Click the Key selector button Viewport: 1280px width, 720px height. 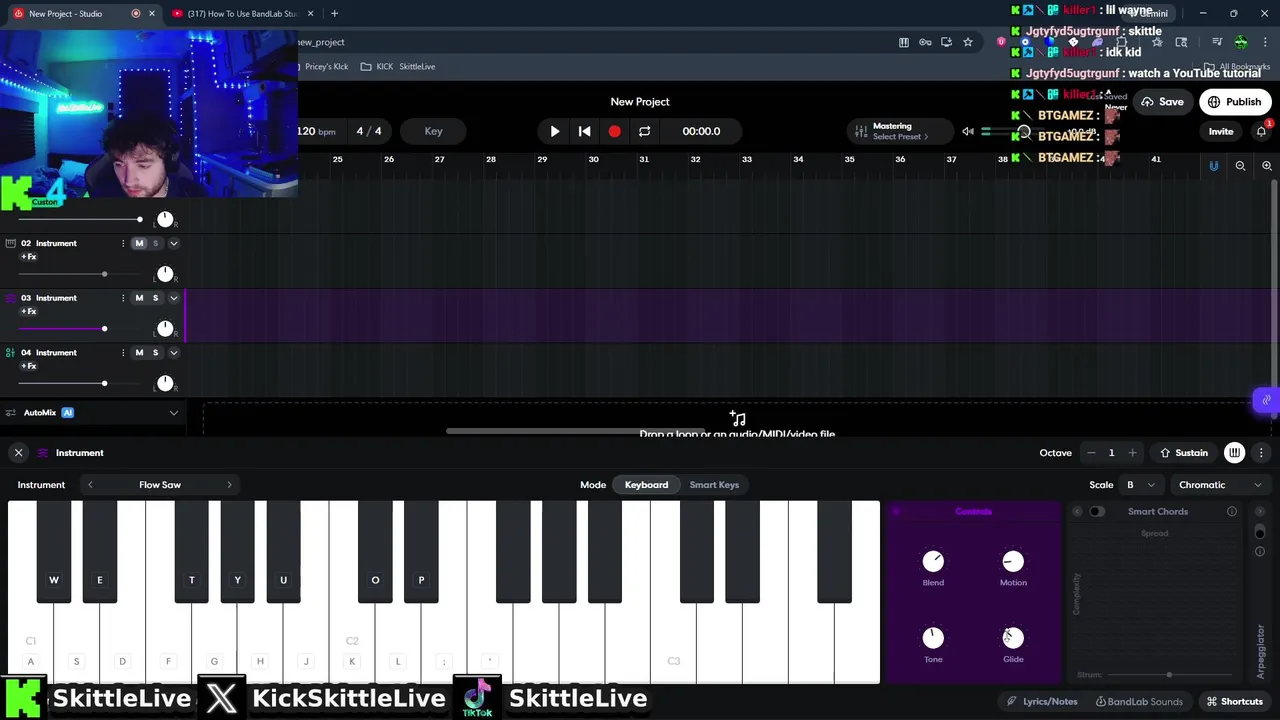point(433,131)
